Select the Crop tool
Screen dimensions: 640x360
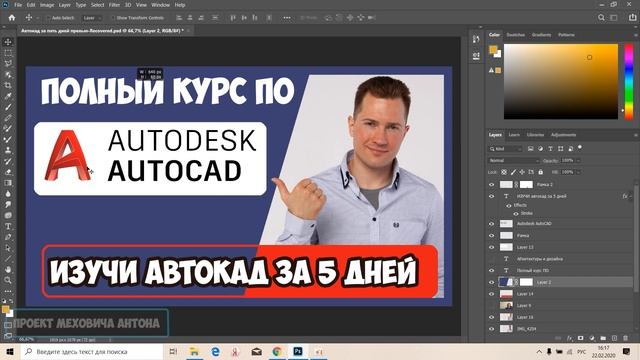tap(8, 85)
